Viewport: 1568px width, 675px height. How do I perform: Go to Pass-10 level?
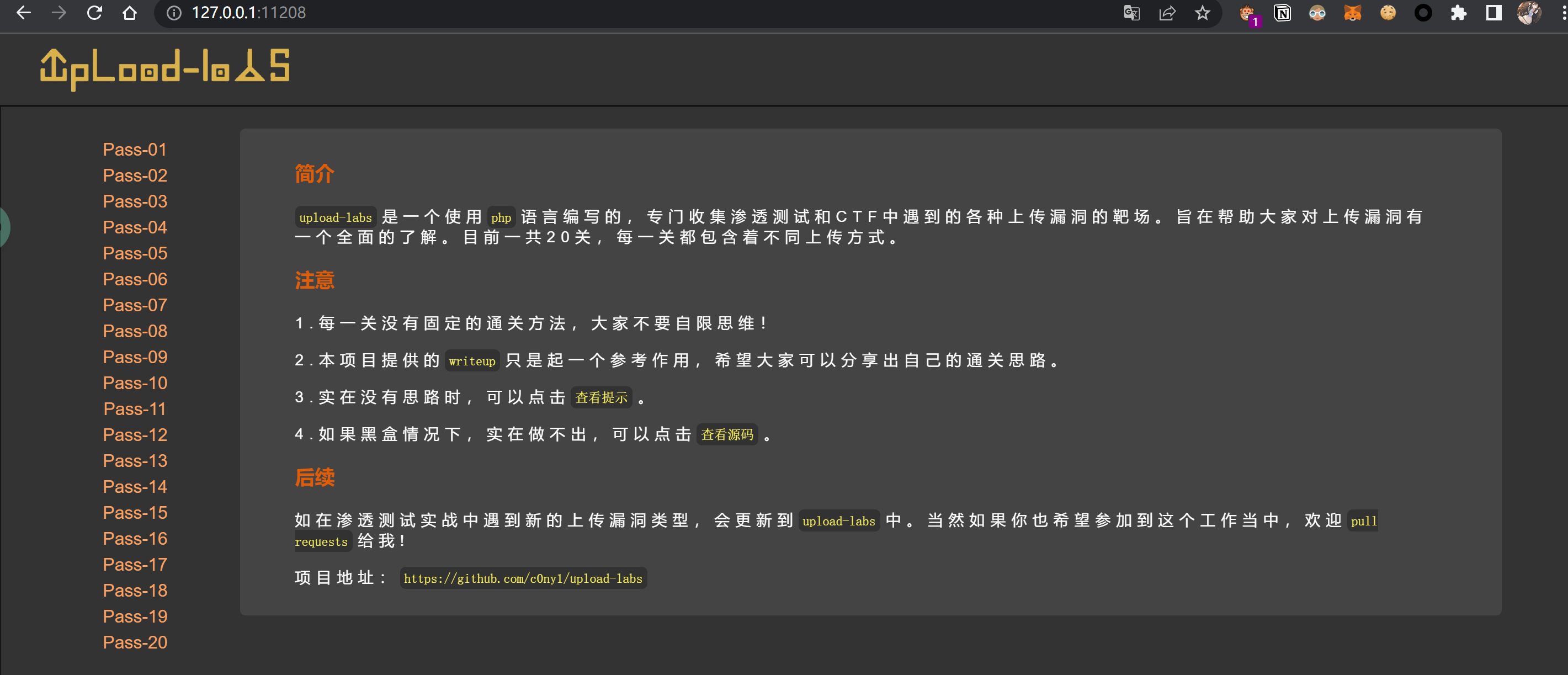[135, 383]
